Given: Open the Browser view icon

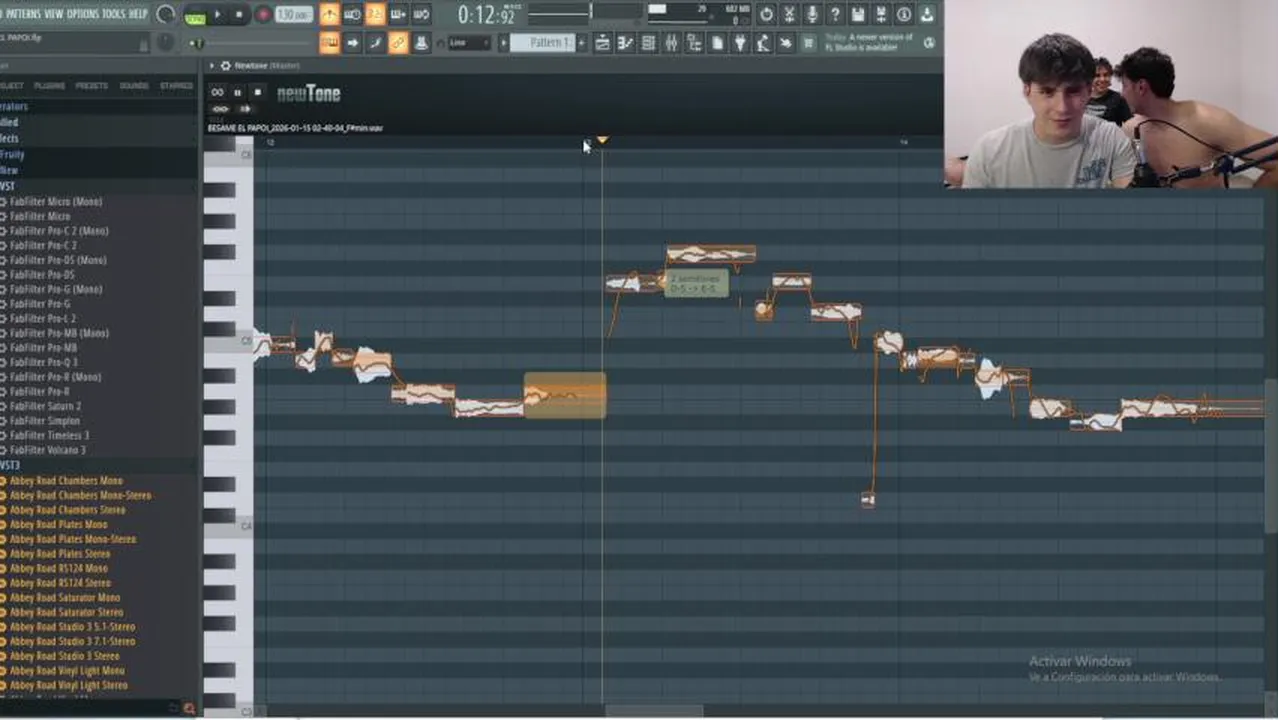Looking at the screenshot, I should (x=694, y=43).
